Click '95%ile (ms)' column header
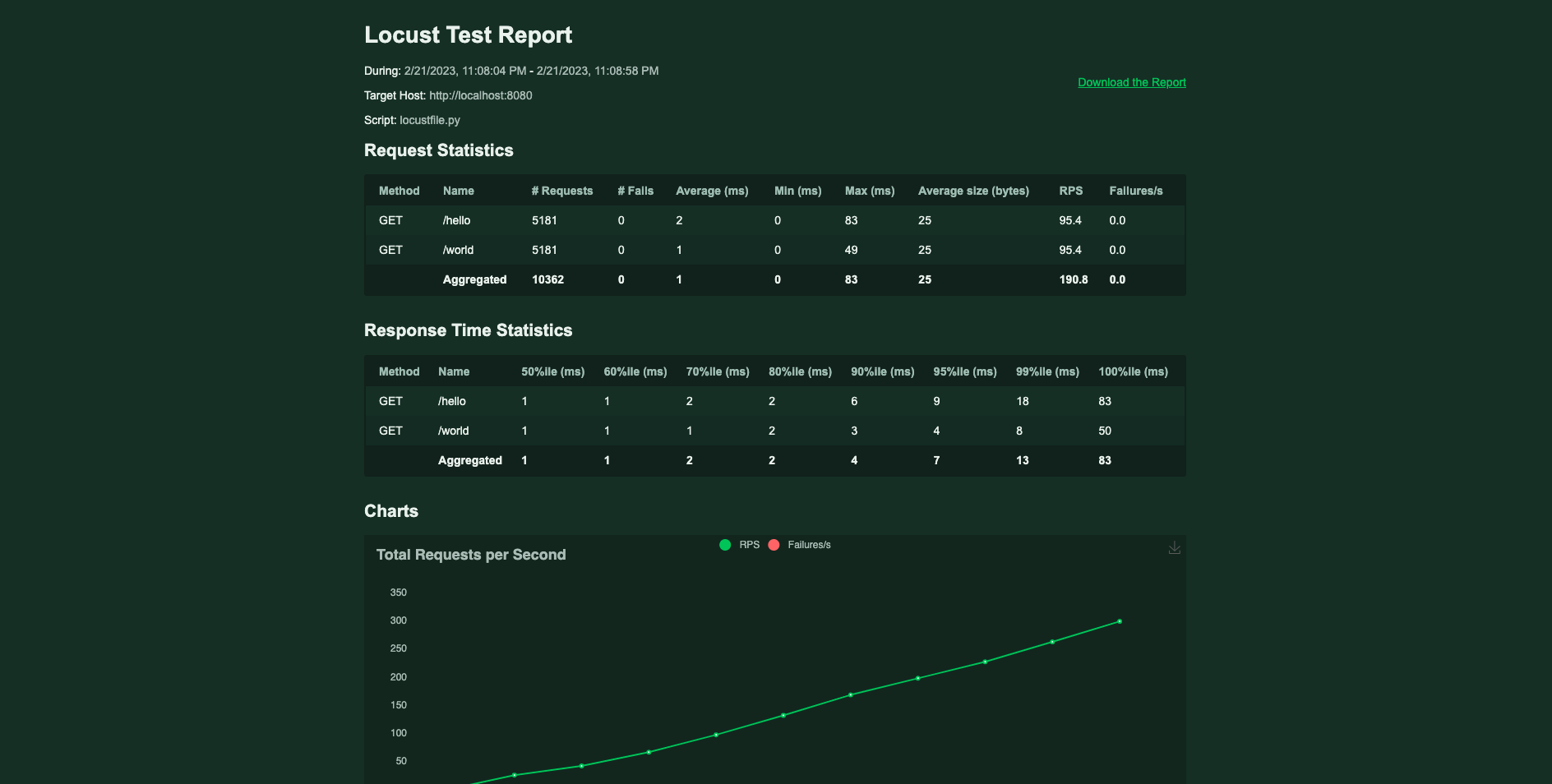Image resolution: width=1552 pixels, height=784 pixels. (x=964, y=371)
